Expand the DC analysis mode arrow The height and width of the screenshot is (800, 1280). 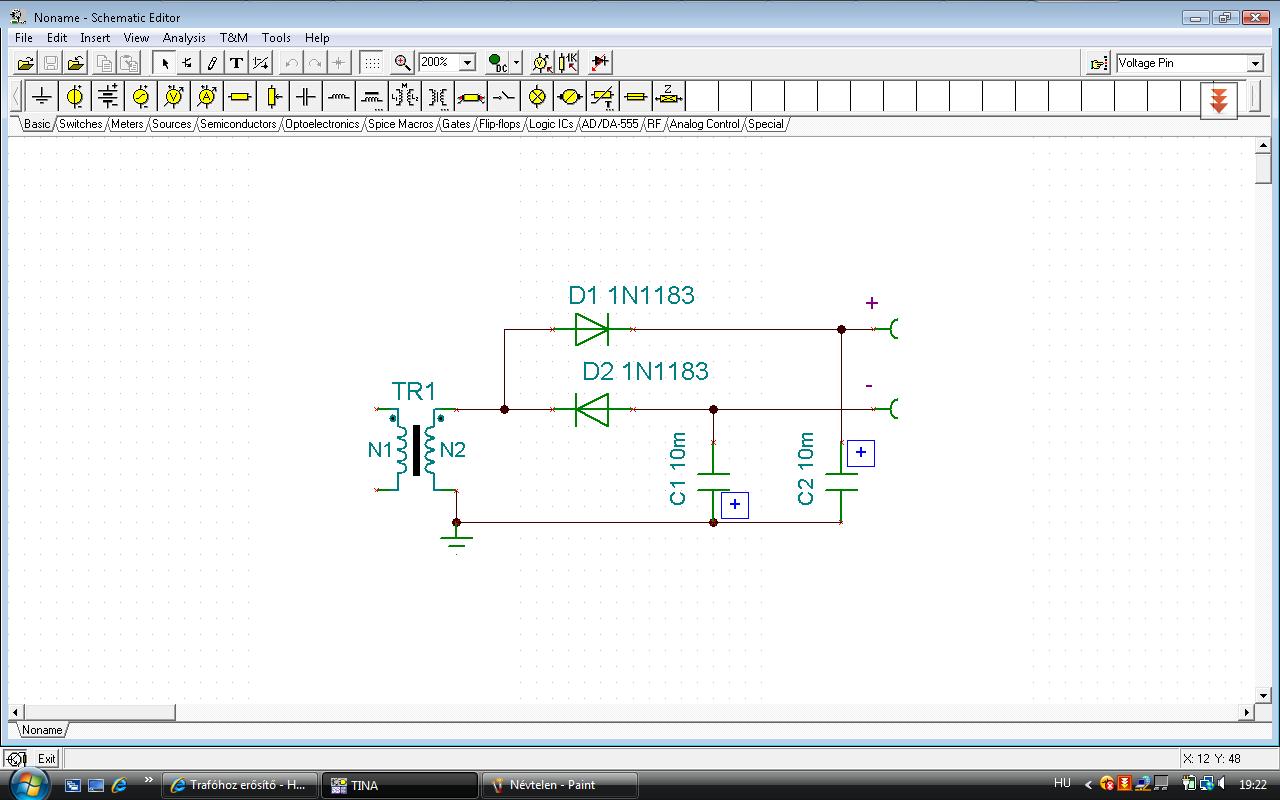[x=516, y=63]
